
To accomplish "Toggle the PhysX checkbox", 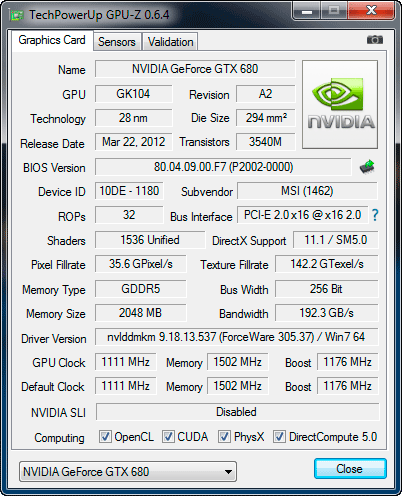I will (224, 436).
